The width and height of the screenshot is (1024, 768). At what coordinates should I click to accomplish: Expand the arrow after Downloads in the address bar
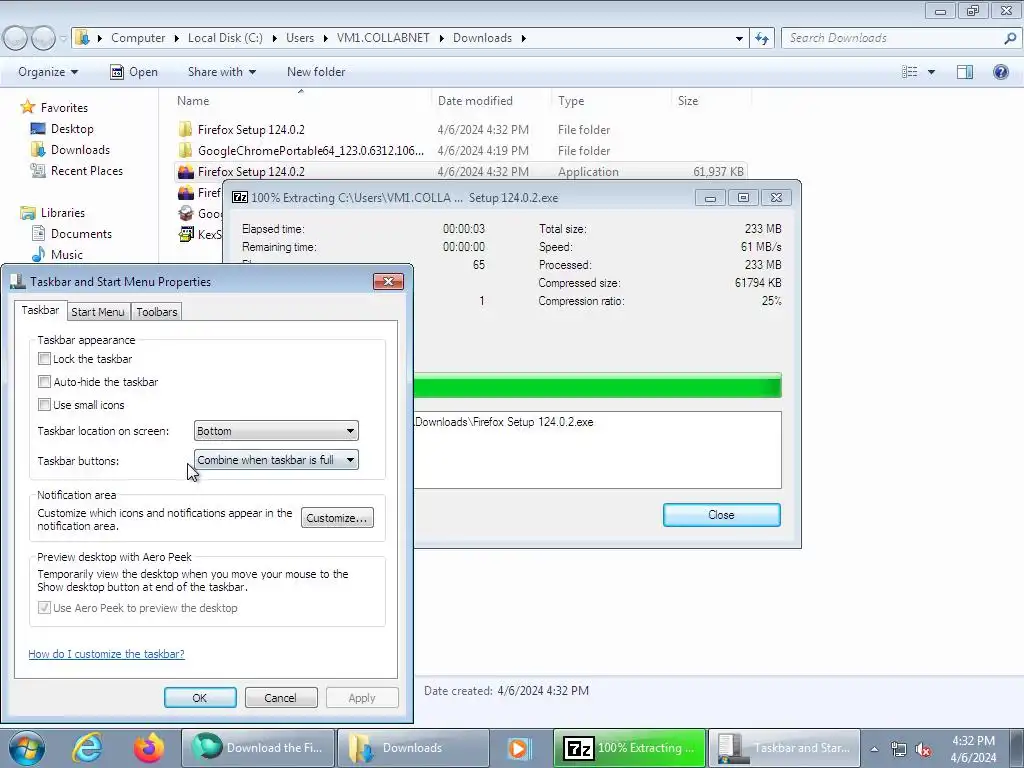pyautogui.click(x=524, y=38)
